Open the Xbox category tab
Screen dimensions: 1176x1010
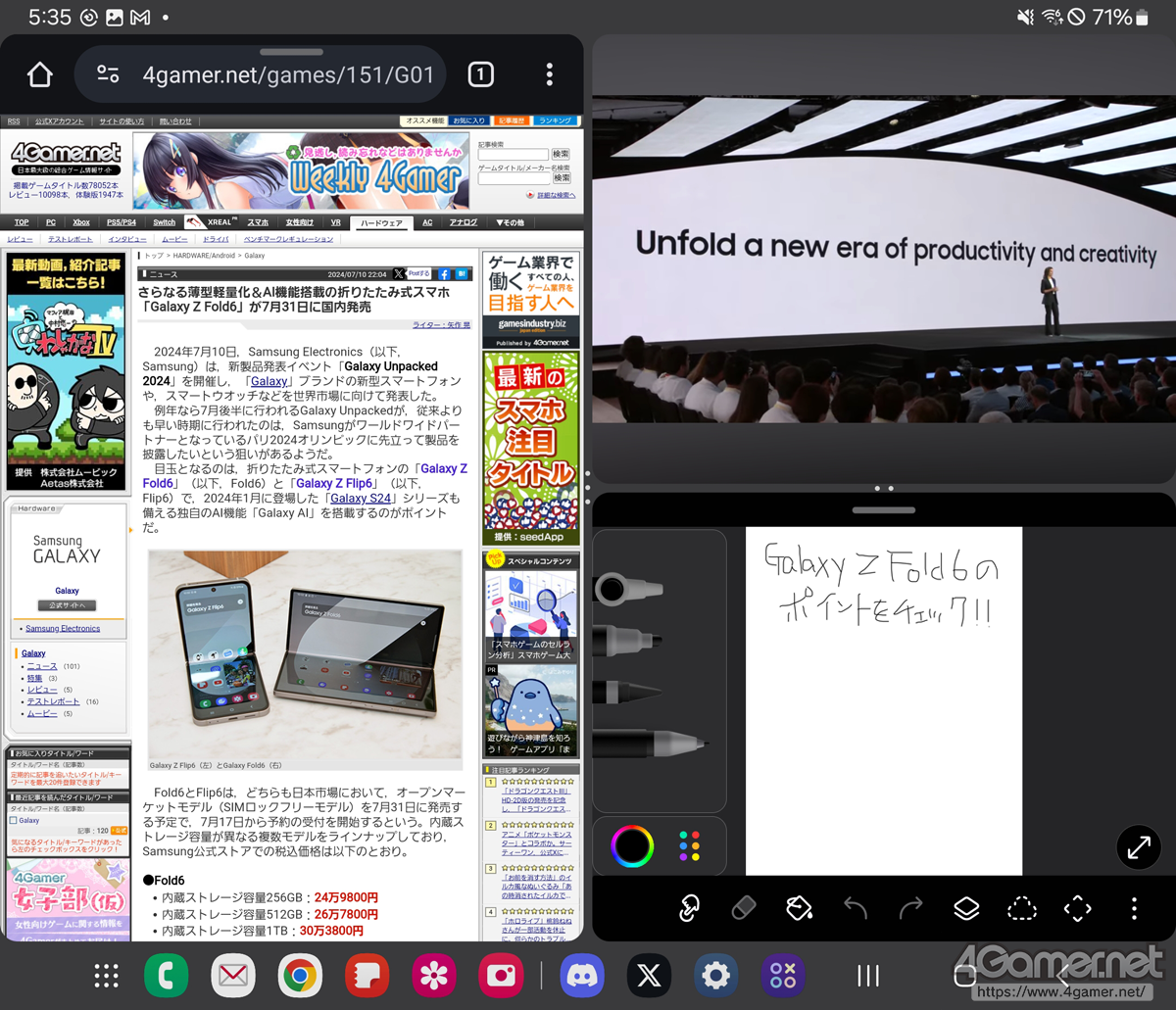[81, 222]
